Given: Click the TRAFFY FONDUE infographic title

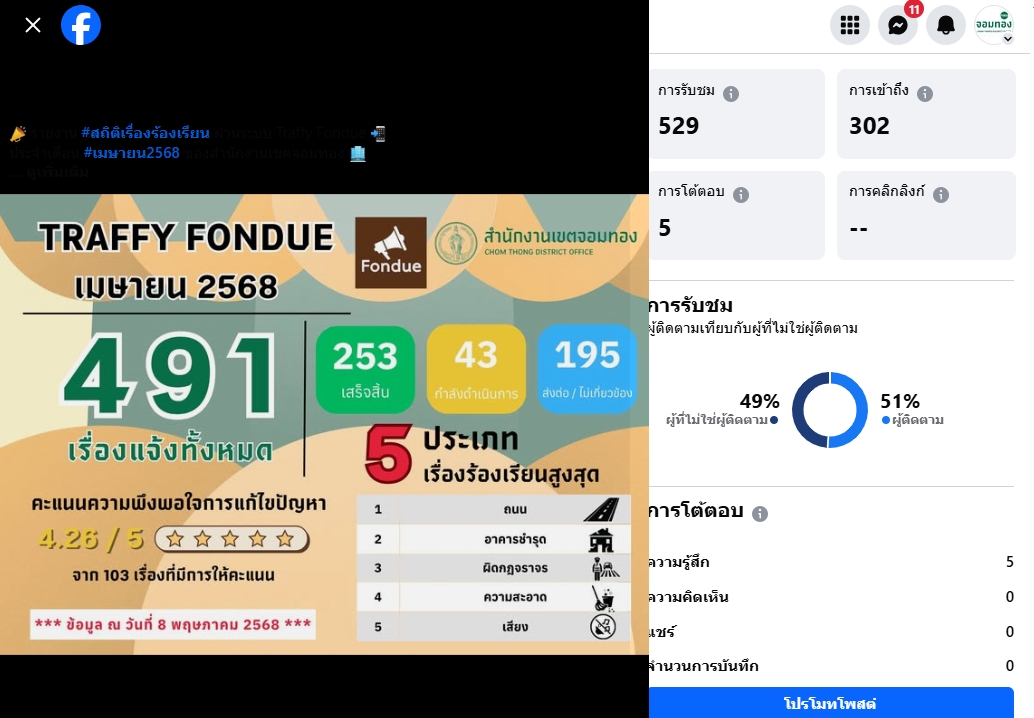Looking at the screenshot, I should pyautogui.click(x=186, y=237).
